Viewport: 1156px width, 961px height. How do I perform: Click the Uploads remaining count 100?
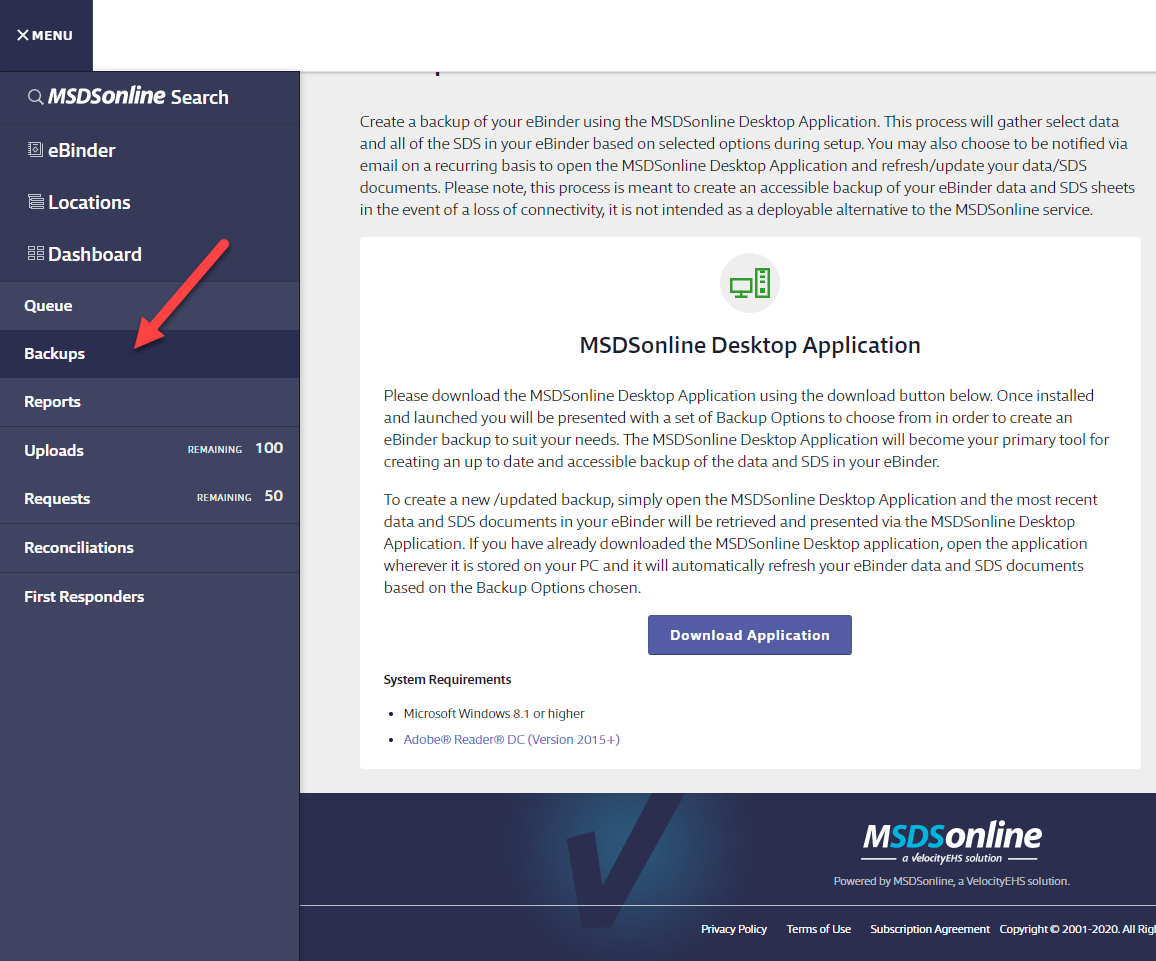[x=269, y=448]
